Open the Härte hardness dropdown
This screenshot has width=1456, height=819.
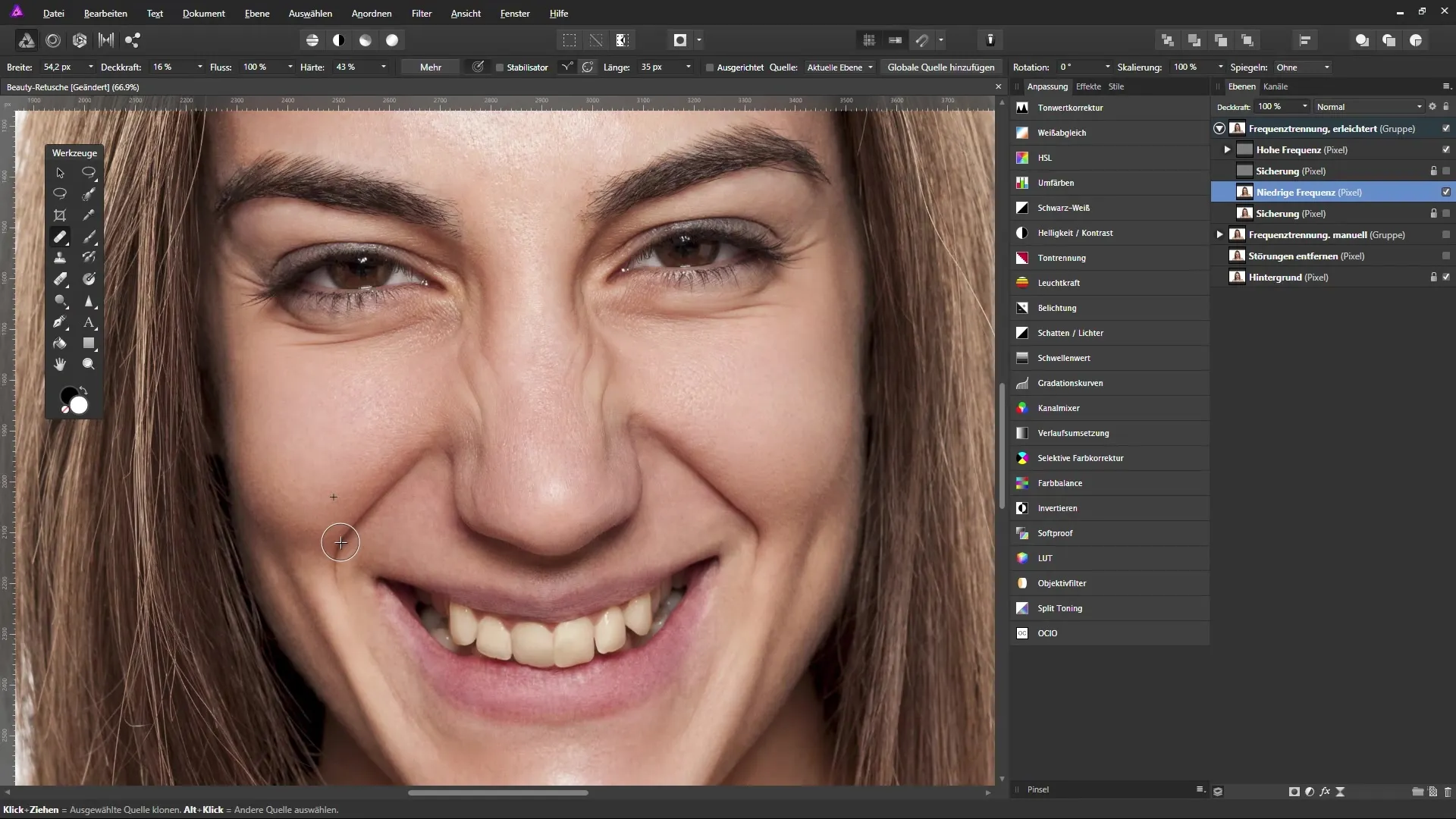[x=384, y=67]
